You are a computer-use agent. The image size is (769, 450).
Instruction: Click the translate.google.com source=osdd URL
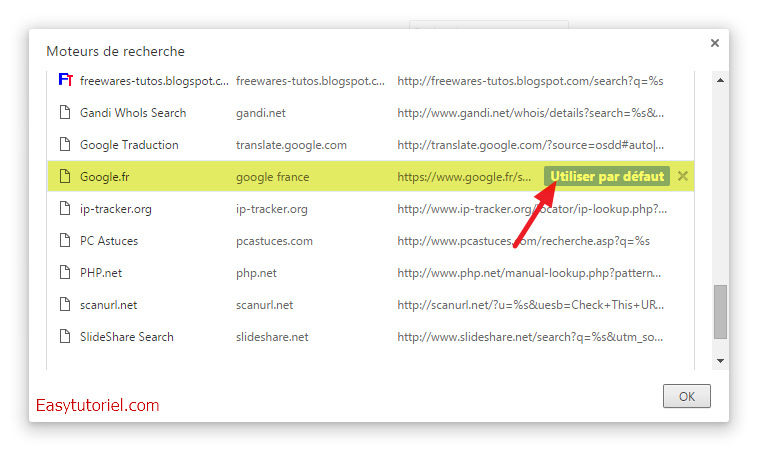click(x=531, y=145)
